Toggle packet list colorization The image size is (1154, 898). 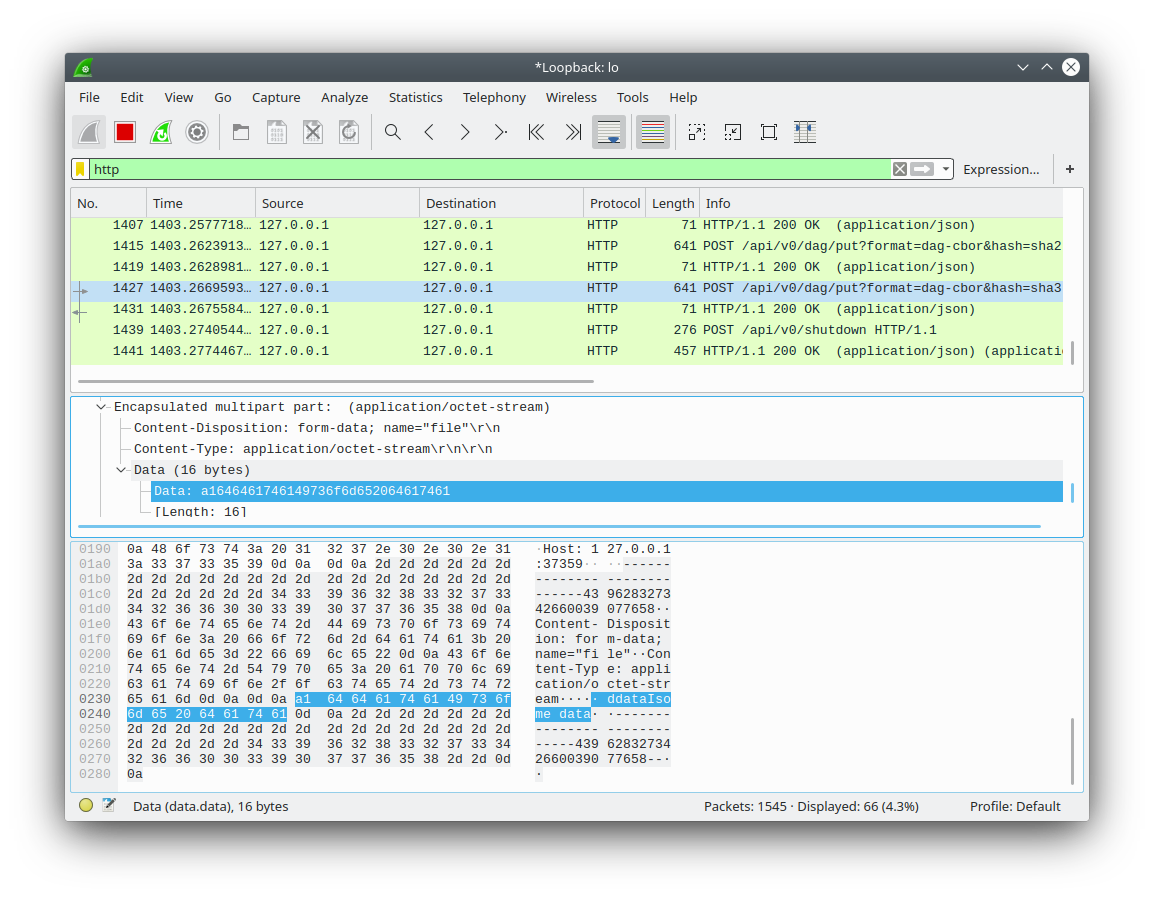(652, 131)
